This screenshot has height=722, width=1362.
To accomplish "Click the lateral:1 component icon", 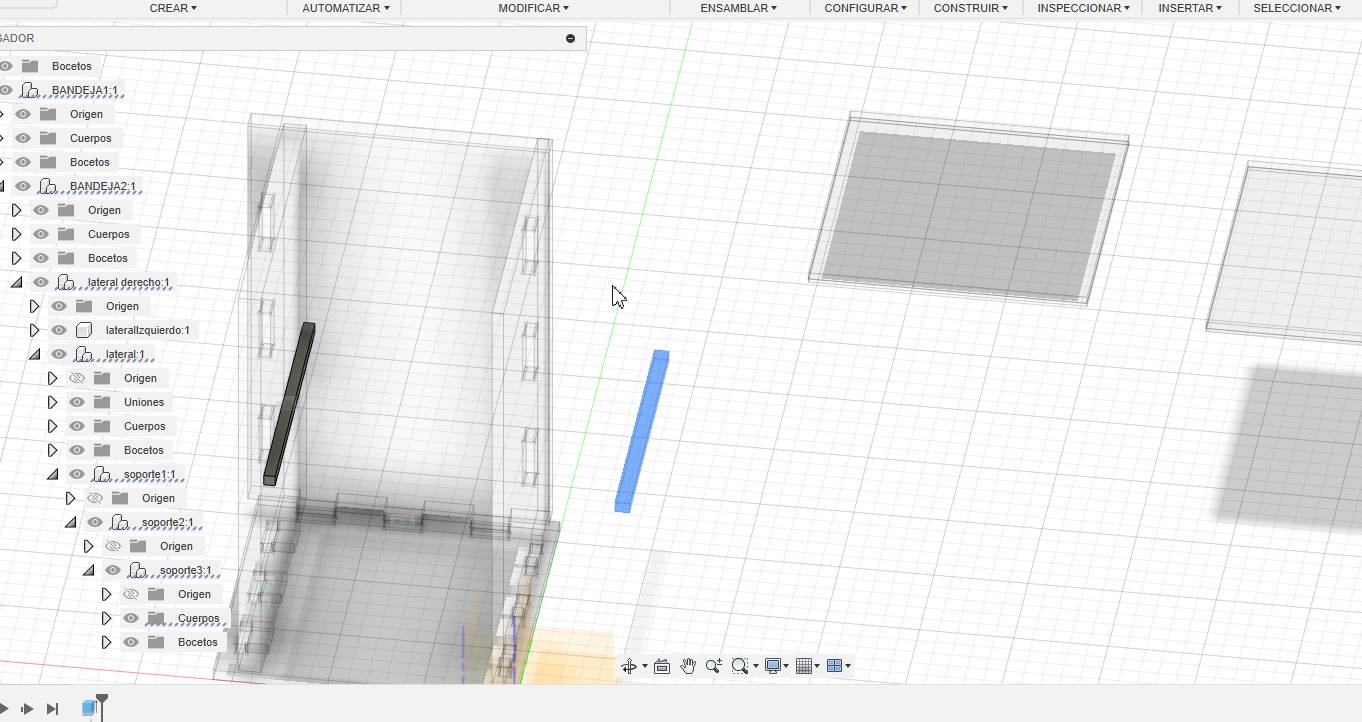I will pos(84,354).
